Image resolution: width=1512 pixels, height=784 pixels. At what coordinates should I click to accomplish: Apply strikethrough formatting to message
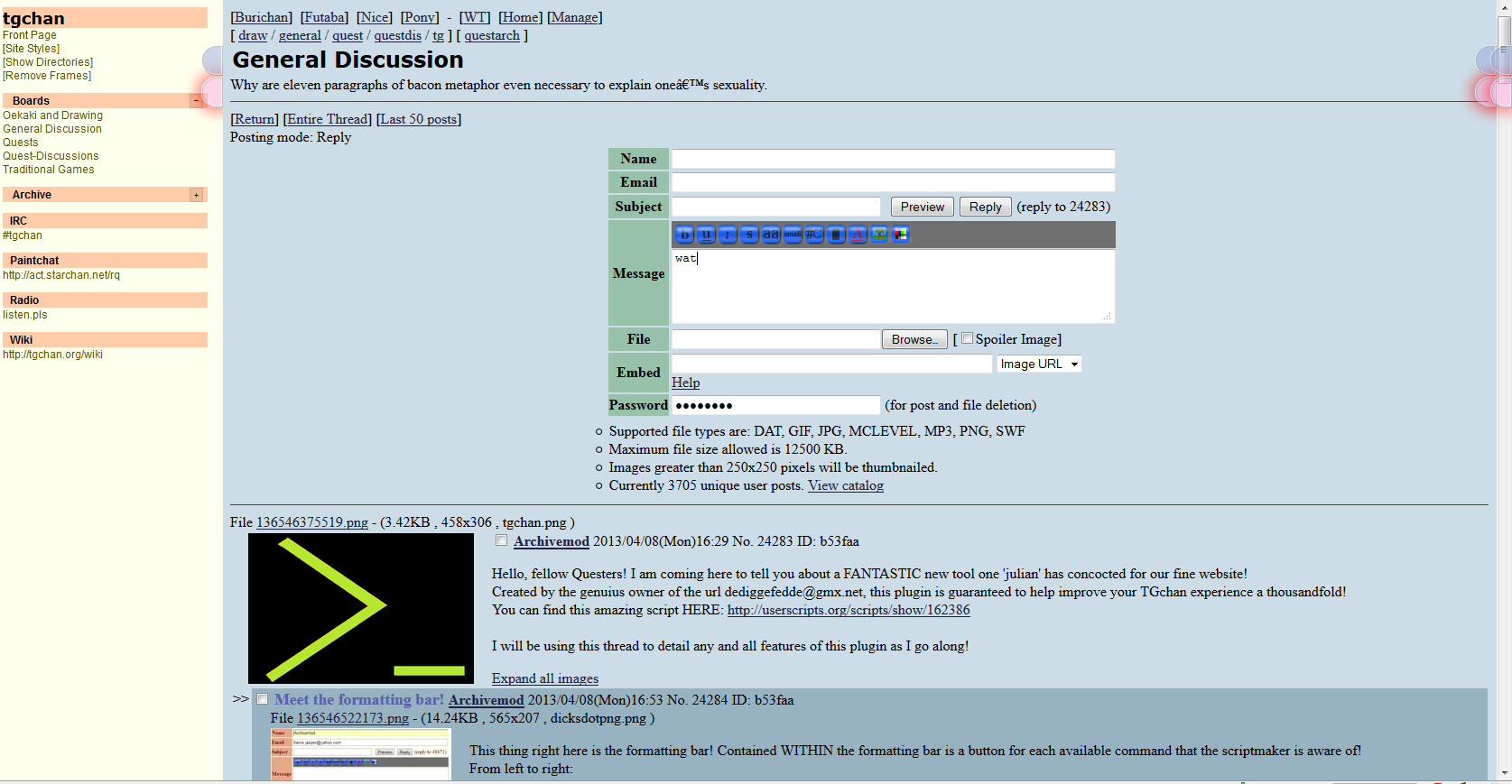pos(749,235)
